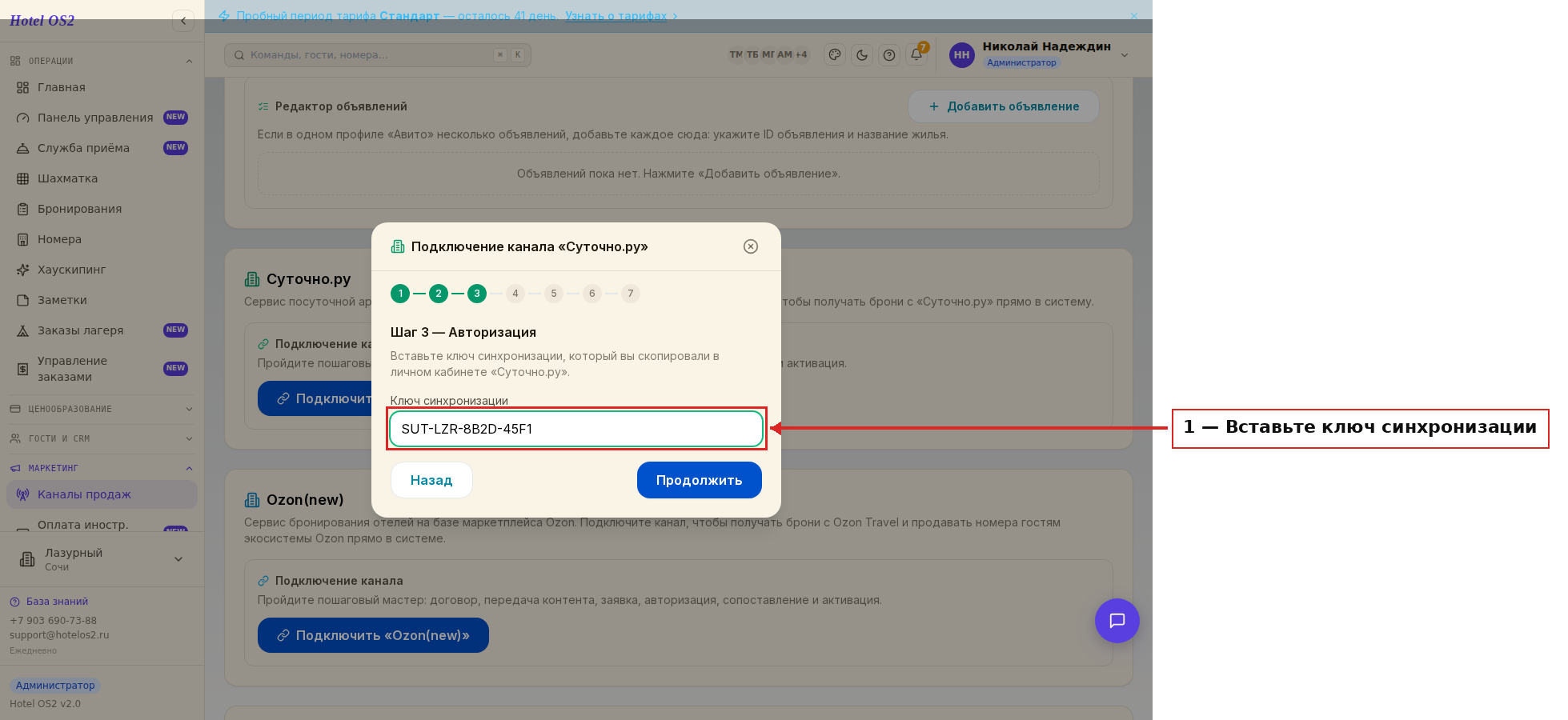Image resolution: width=1568 pixels, height=720 pixels.
Task: Click the Hotel OS2 v2.0 version text
Action: pyautogui.click(x=45, y=704)
